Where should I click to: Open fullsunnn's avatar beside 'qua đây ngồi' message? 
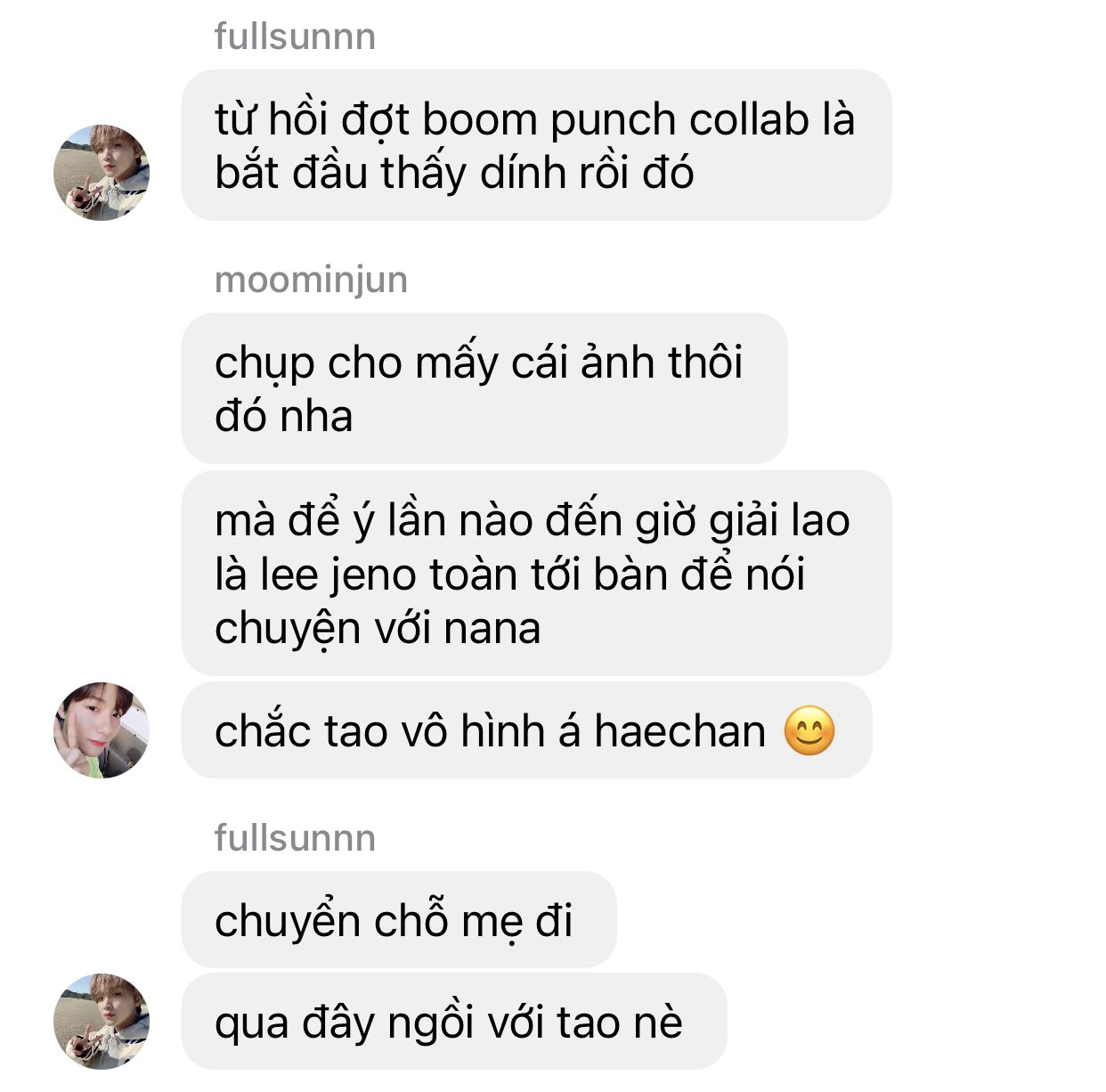(102, 1022)
